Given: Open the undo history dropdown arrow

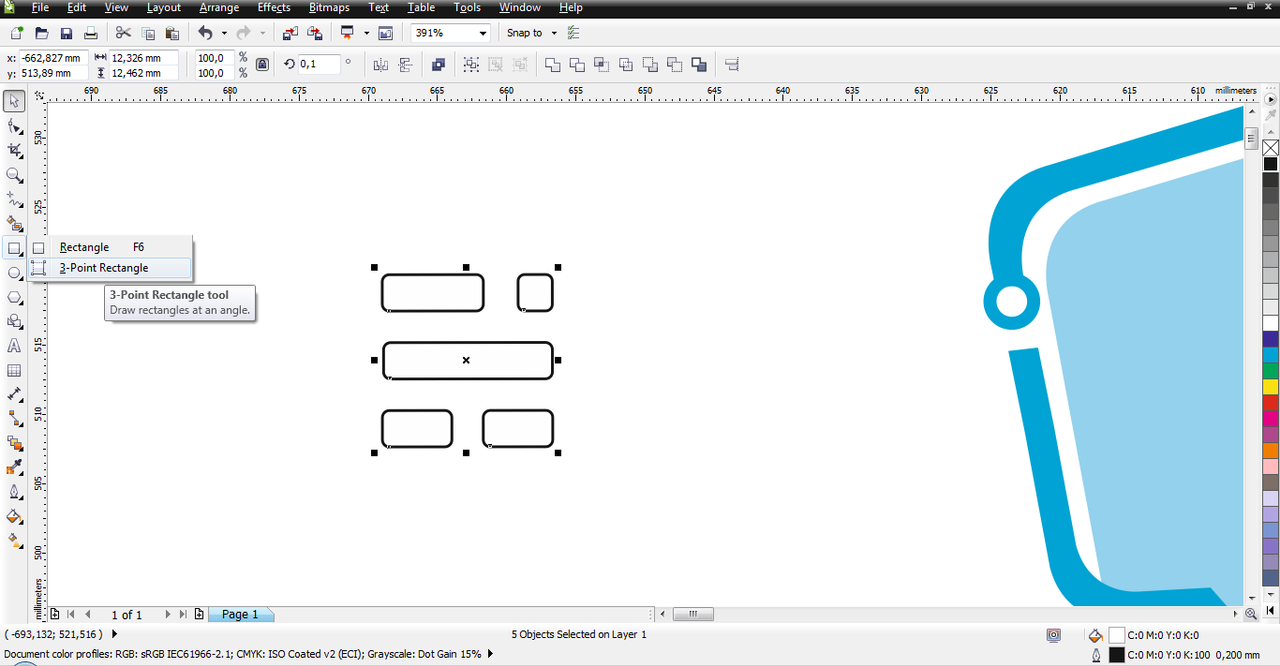Looking at the screenshot, I should [224, 33].
